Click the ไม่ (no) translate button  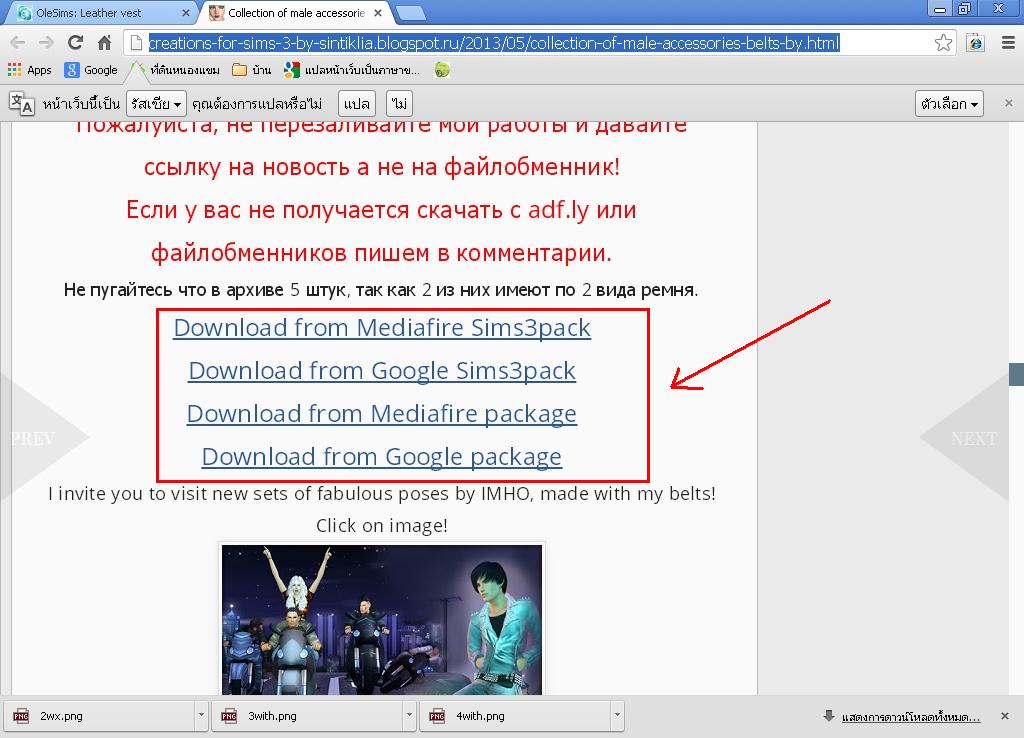pos(400,103)
